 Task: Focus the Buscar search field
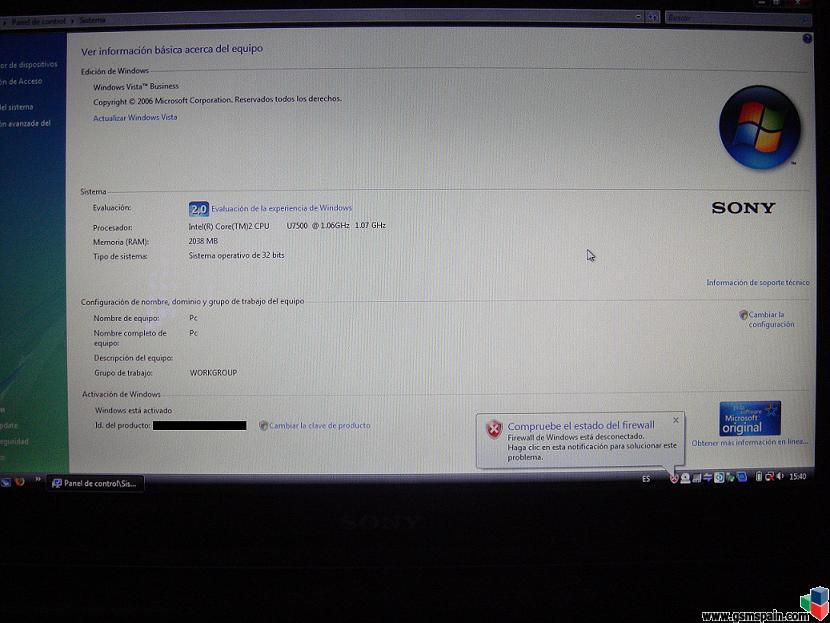coord(737,18)
